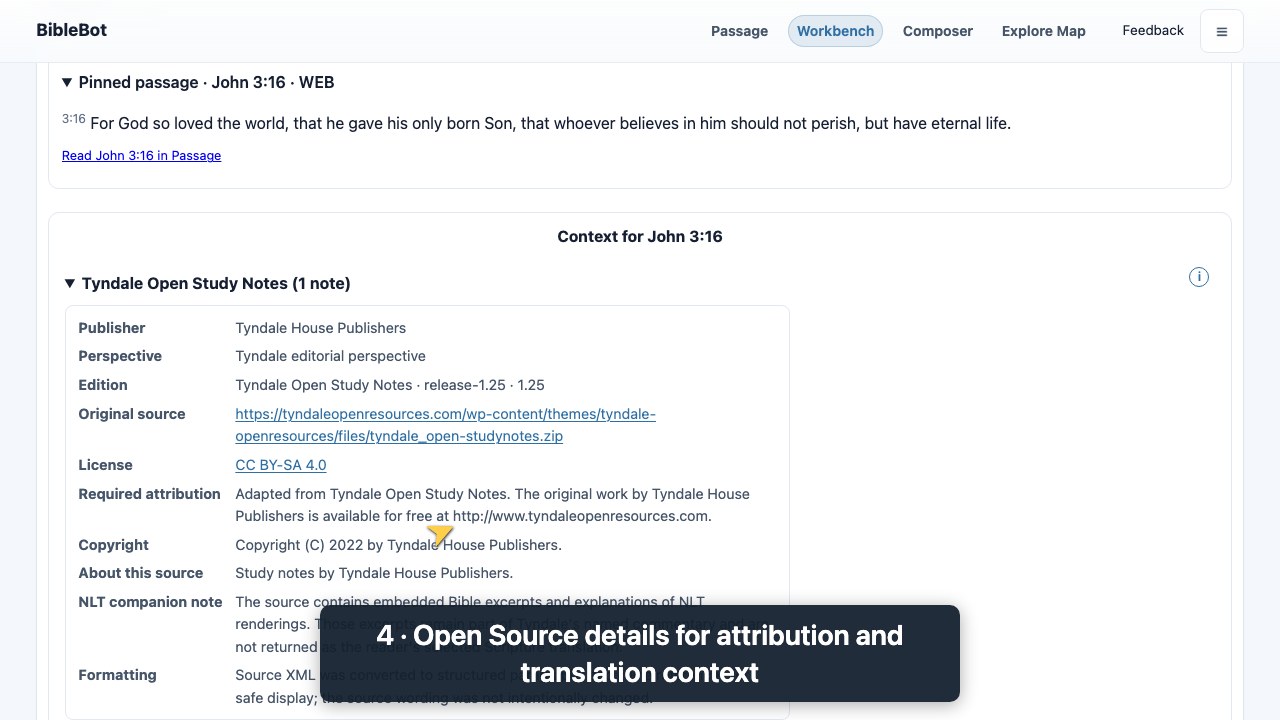Click the Adapted from Tyndale attribution text

coord(492,505)
